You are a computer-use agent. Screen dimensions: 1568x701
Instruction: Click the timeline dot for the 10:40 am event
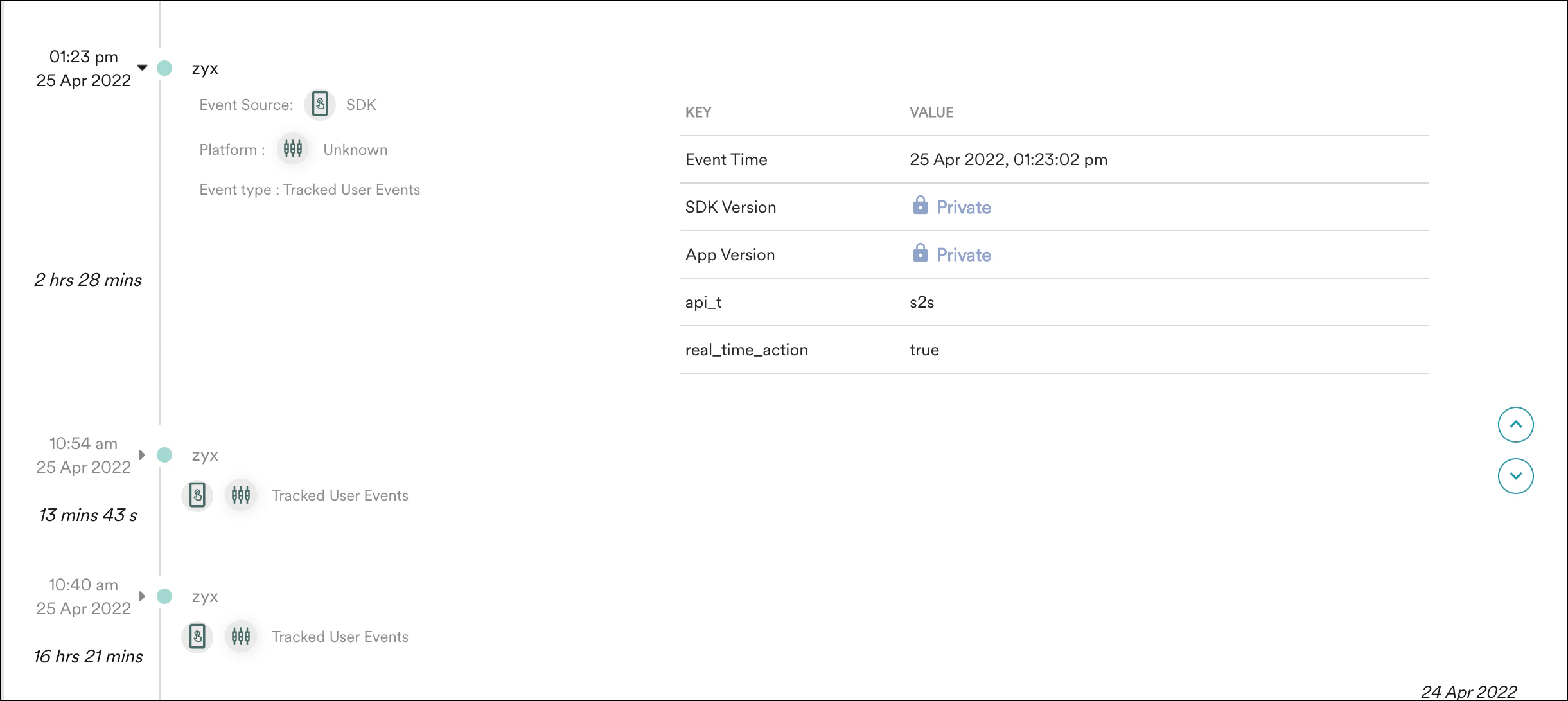click(x=164, y=596)
